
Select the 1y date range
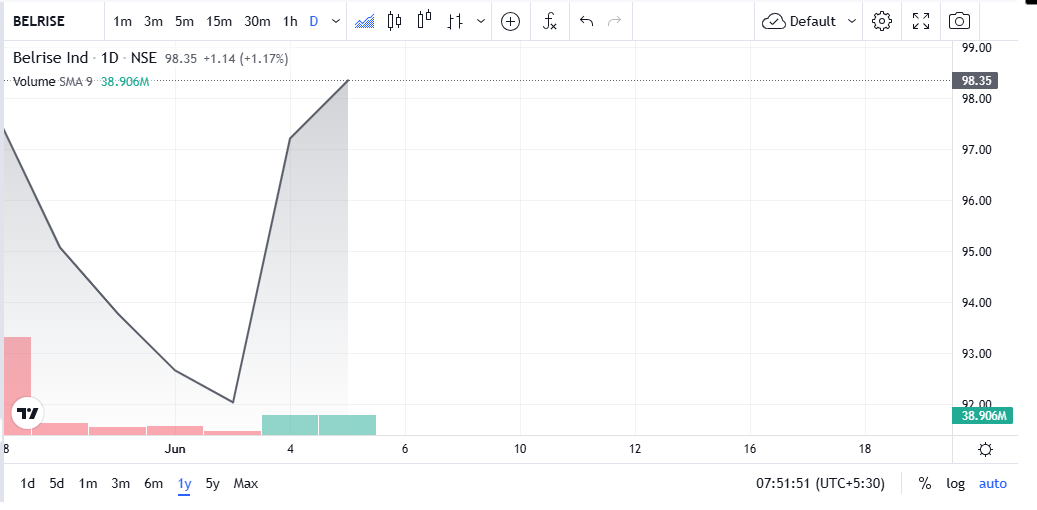click(185, 484)
